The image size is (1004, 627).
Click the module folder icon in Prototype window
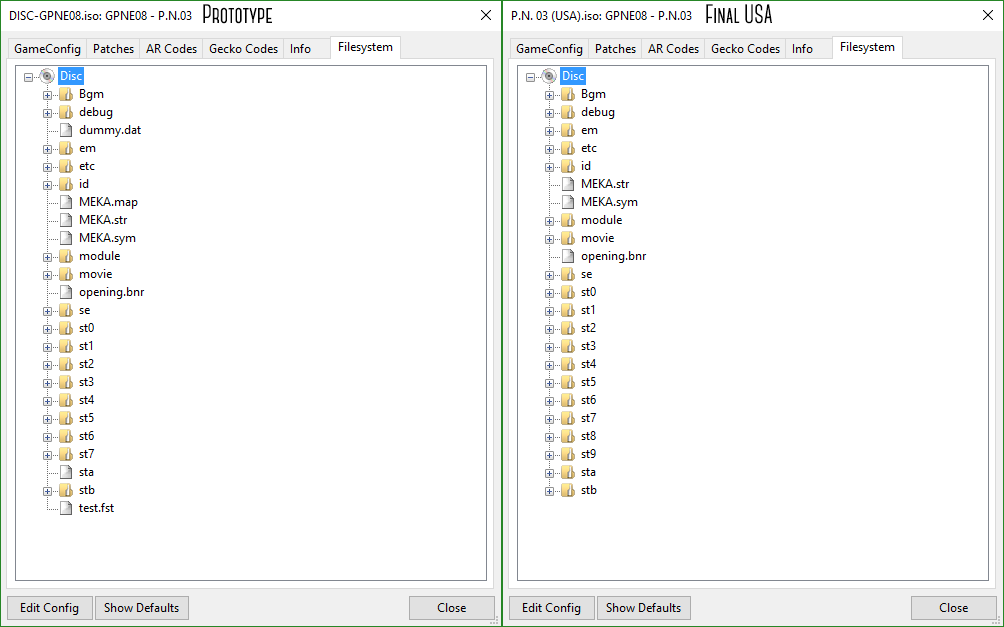pos(66,256)
